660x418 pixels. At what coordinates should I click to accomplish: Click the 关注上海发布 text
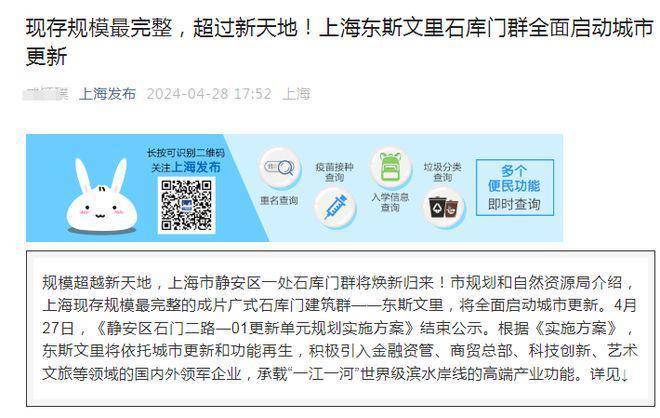186,167
